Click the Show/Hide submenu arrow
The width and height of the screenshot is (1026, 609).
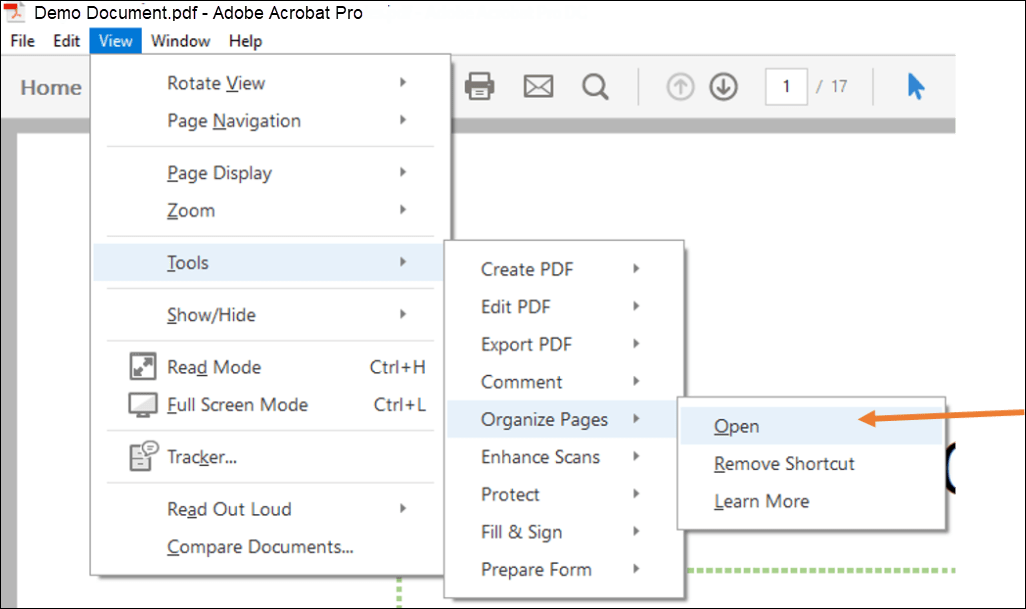point(403,314)
